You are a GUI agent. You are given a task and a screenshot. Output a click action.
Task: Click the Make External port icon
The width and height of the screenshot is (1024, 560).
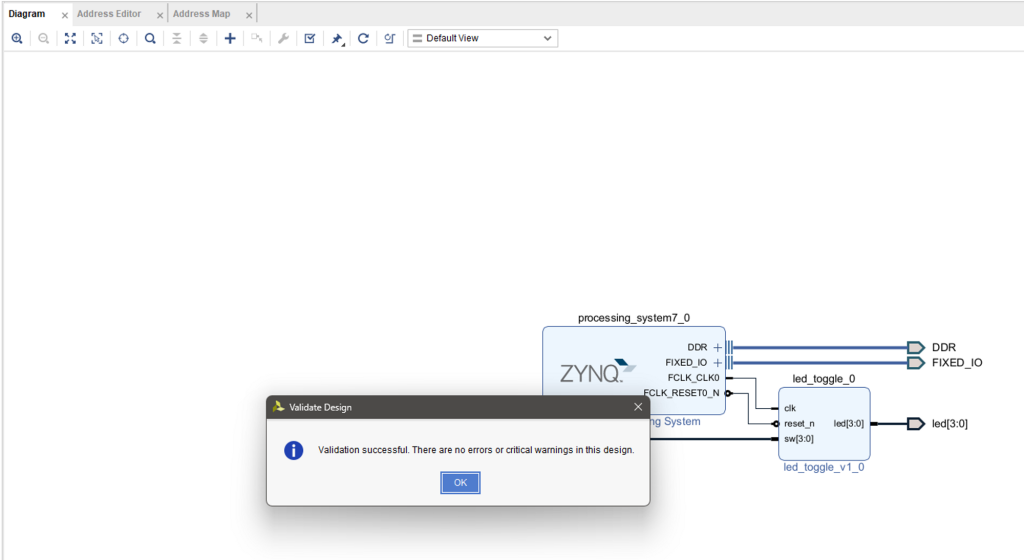(257, 39)
